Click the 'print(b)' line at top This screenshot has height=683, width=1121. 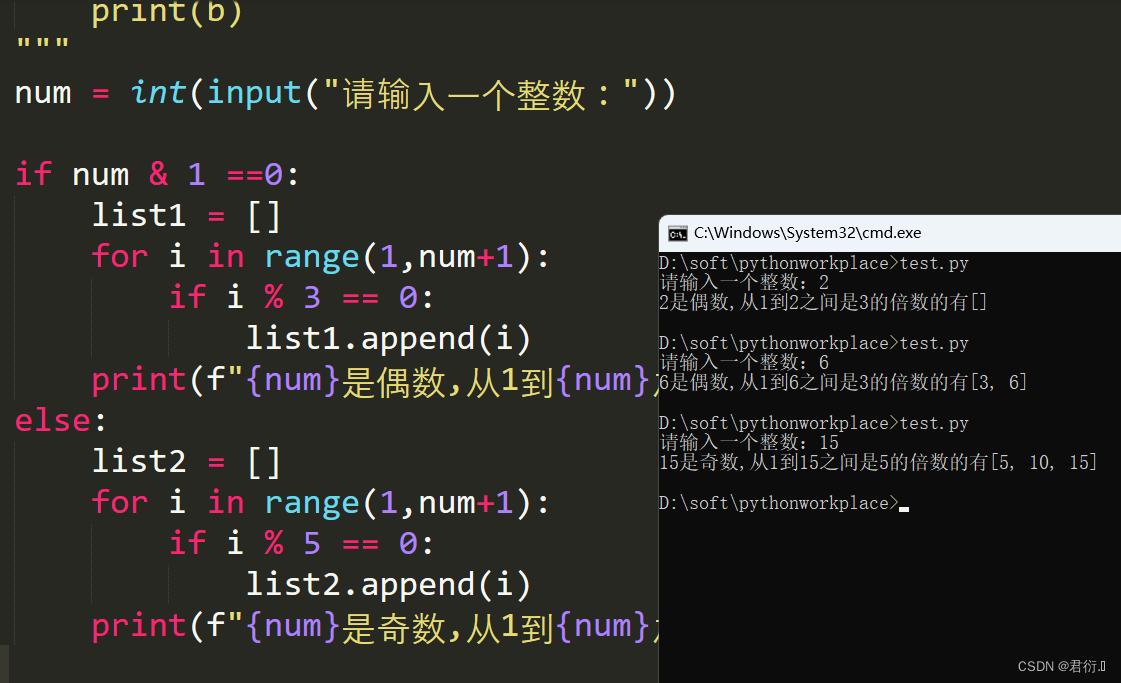[x=167, y=13]
